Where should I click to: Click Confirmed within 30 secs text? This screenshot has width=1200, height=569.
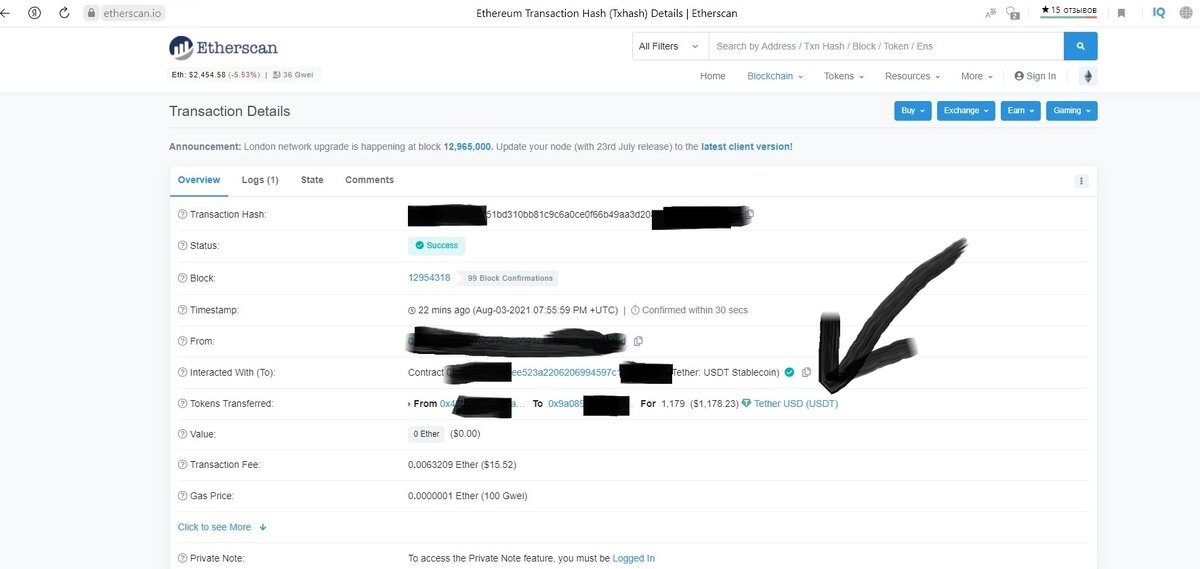pyautogui.click(x=690, y=310)
